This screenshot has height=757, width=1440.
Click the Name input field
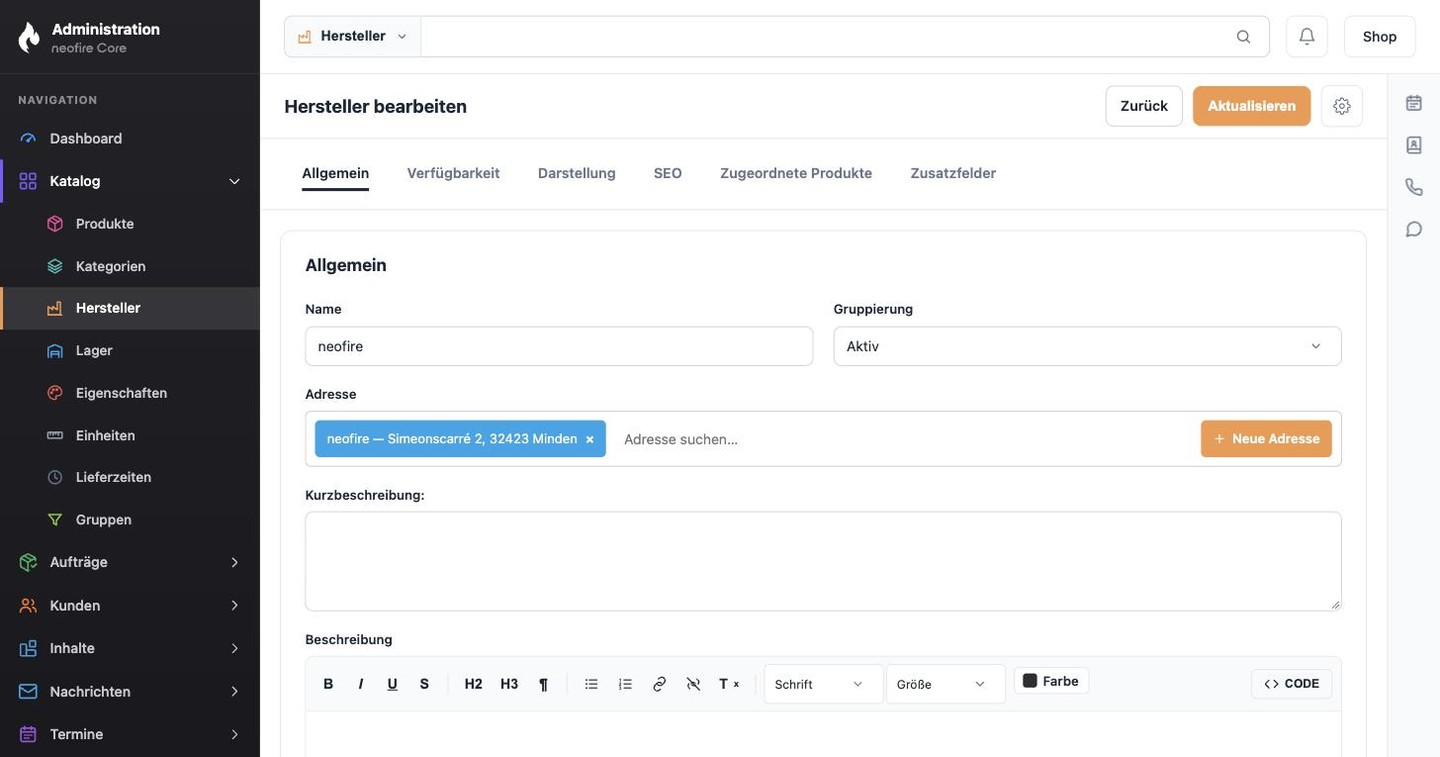tap(559, 346)
